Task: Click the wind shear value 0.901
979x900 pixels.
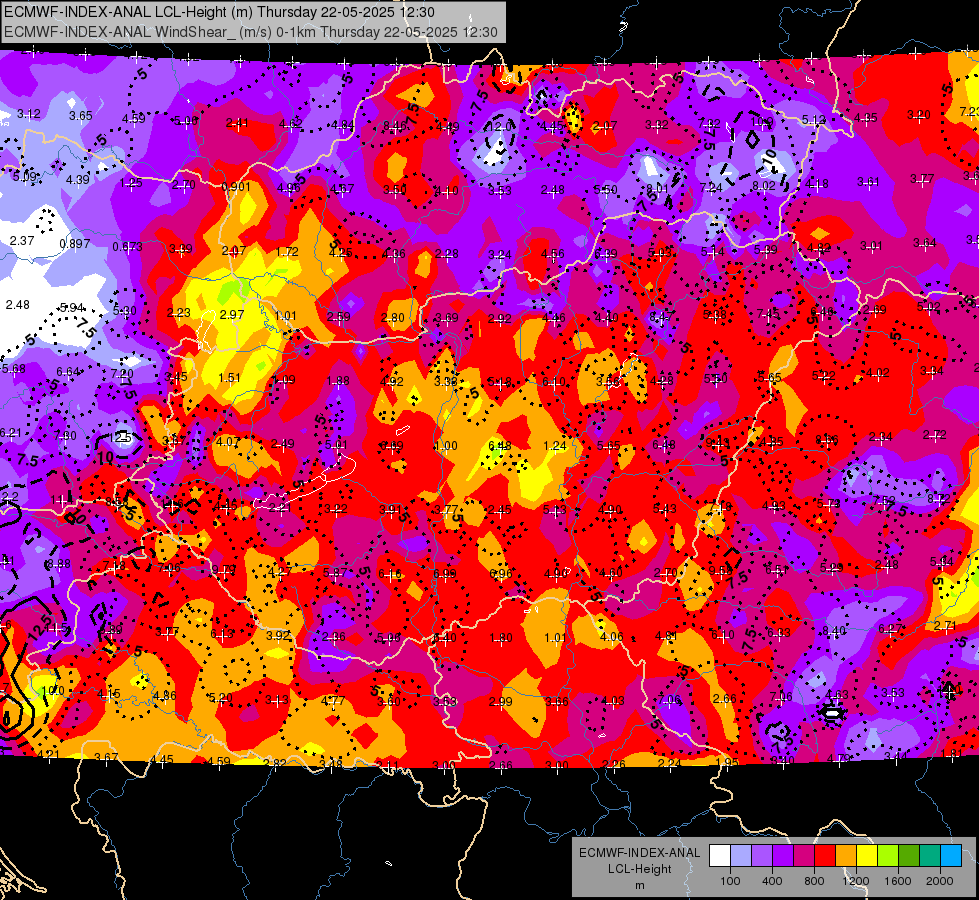Action: [236, 186]
